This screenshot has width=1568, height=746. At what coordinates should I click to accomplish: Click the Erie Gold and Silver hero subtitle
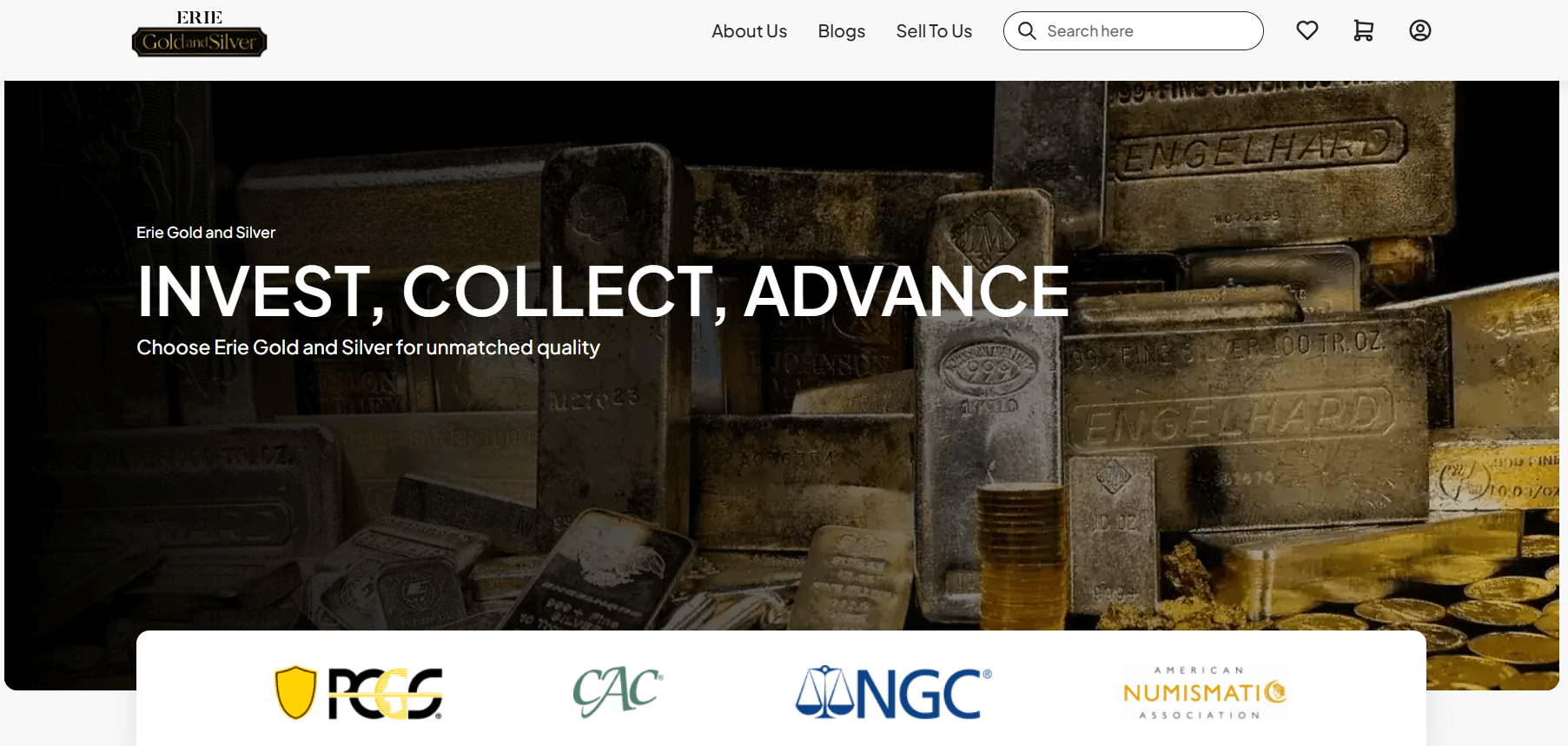(x=206, y=233)
